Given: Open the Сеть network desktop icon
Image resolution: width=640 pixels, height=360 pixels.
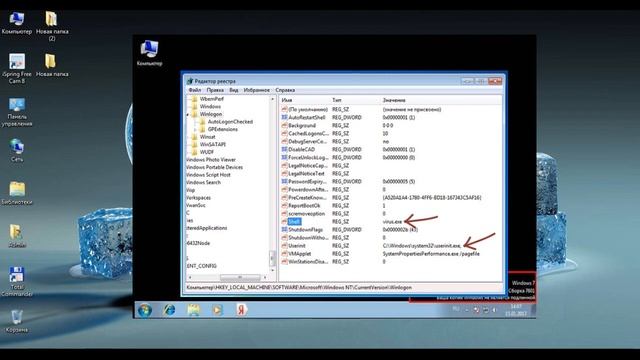Looking at the screenshot, I should [x=17, y=150].
